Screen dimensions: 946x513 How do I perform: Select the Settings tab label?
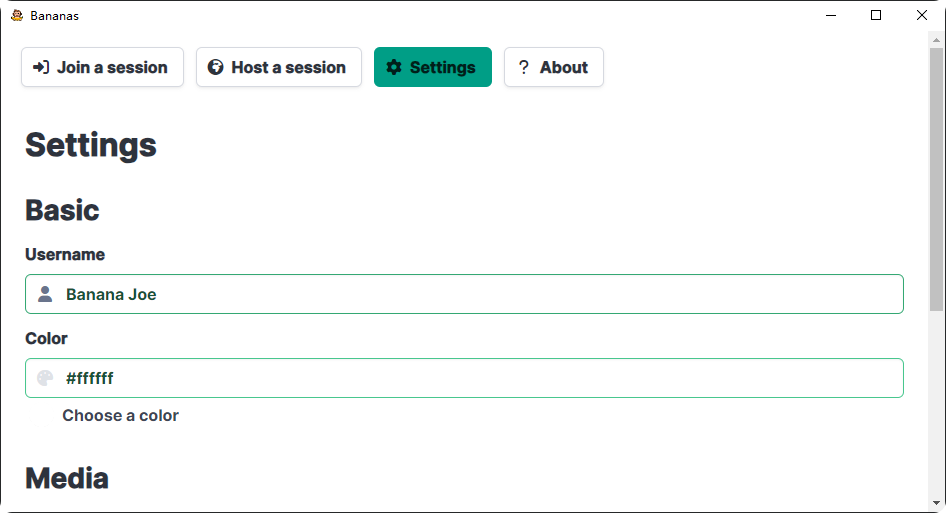pos(442,67)
